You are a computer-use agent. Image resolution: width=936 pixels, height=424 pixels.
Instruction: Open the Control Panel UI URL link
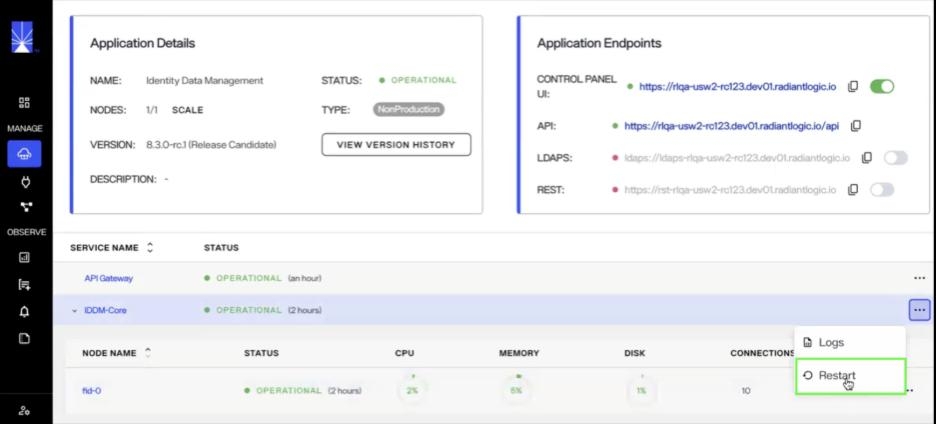737,87
